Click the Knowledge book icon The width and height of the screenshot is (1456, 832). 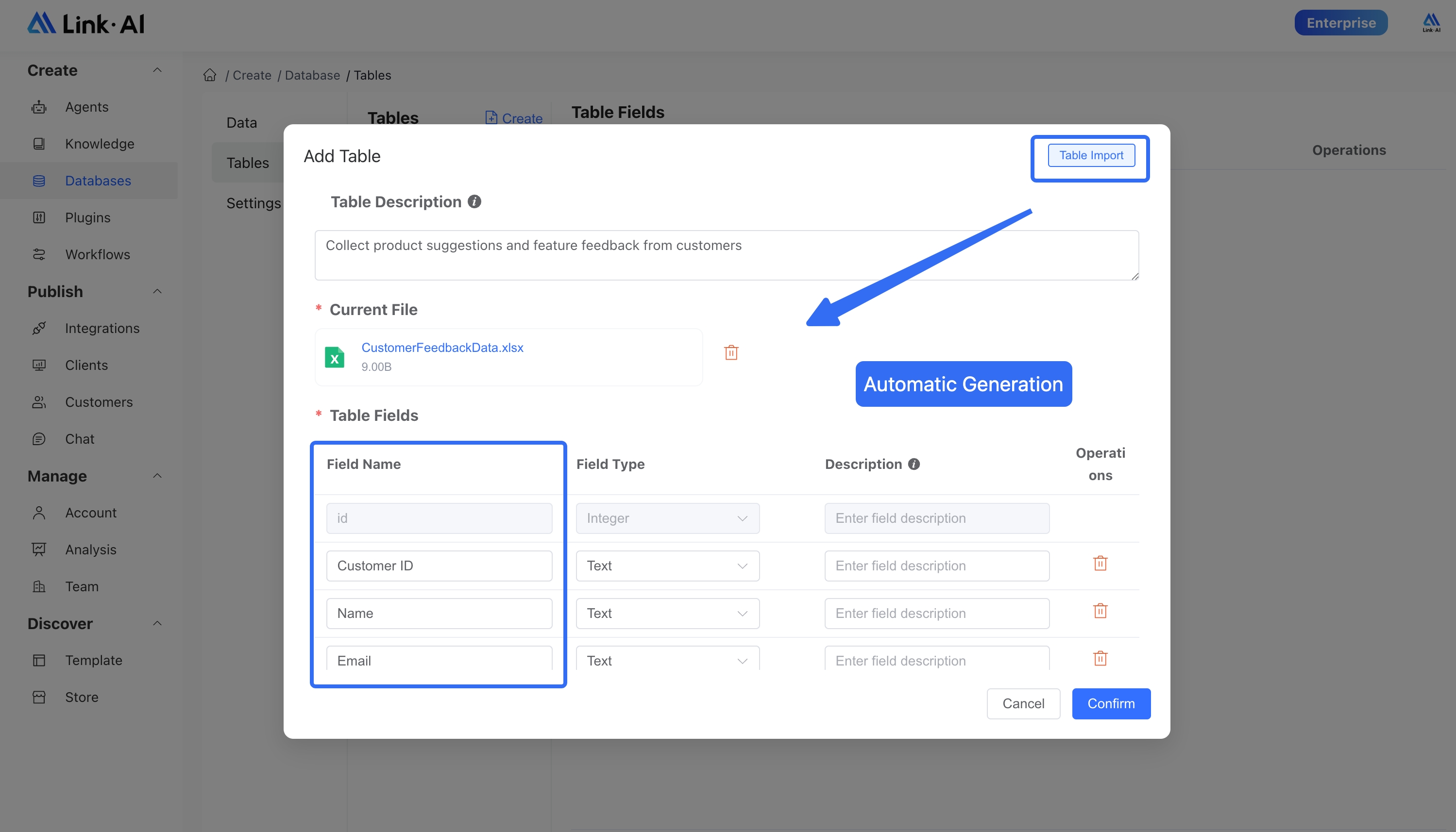tap(39, 144)
